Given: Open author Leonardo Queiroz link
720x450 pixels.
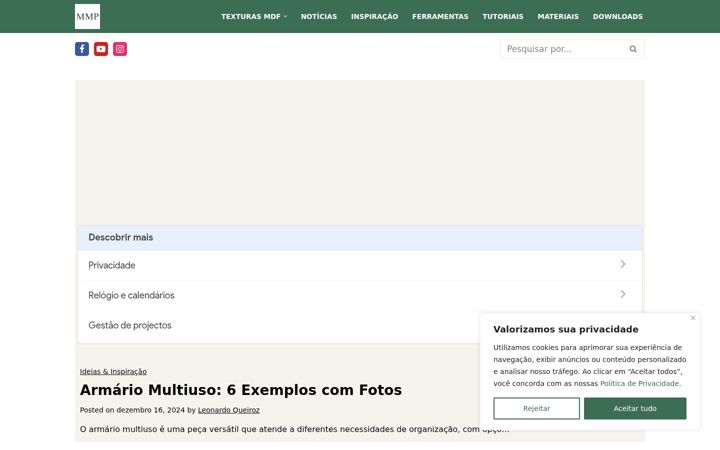Looking at the screenshot, I should click(229, 410).
